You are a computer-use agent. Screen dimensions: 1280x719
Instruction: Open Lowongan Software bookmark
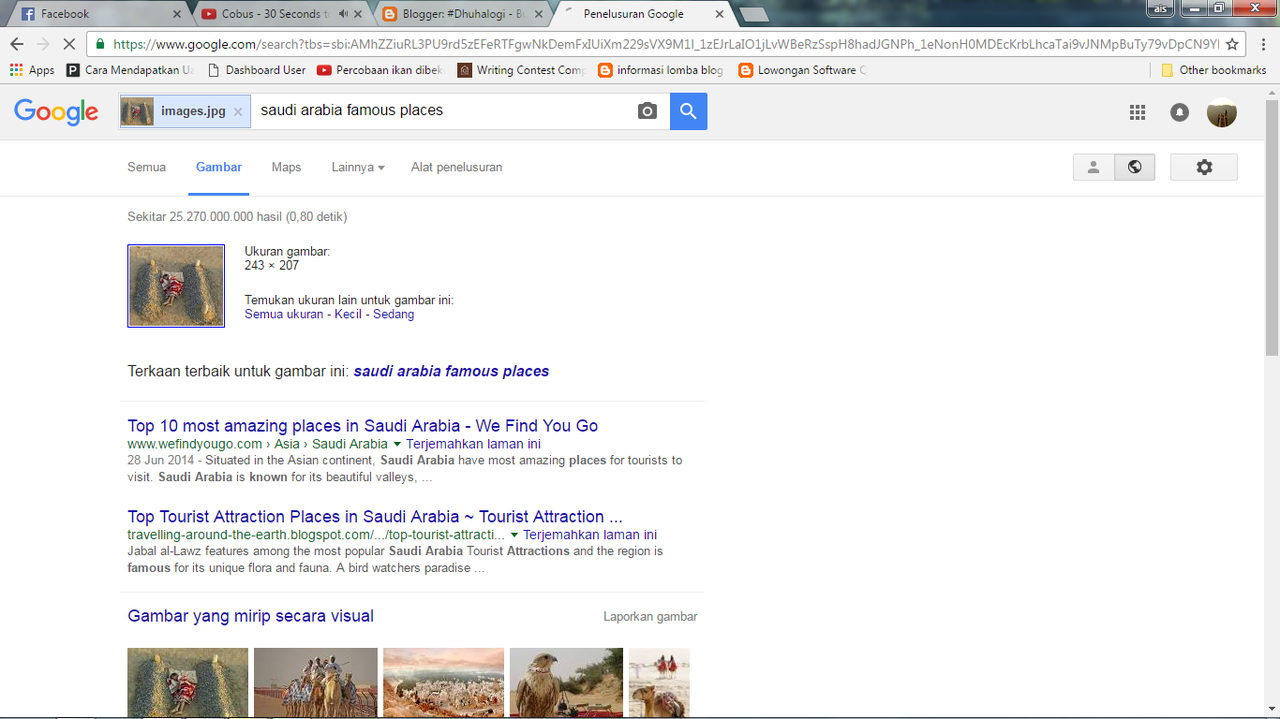coord(802,70)
